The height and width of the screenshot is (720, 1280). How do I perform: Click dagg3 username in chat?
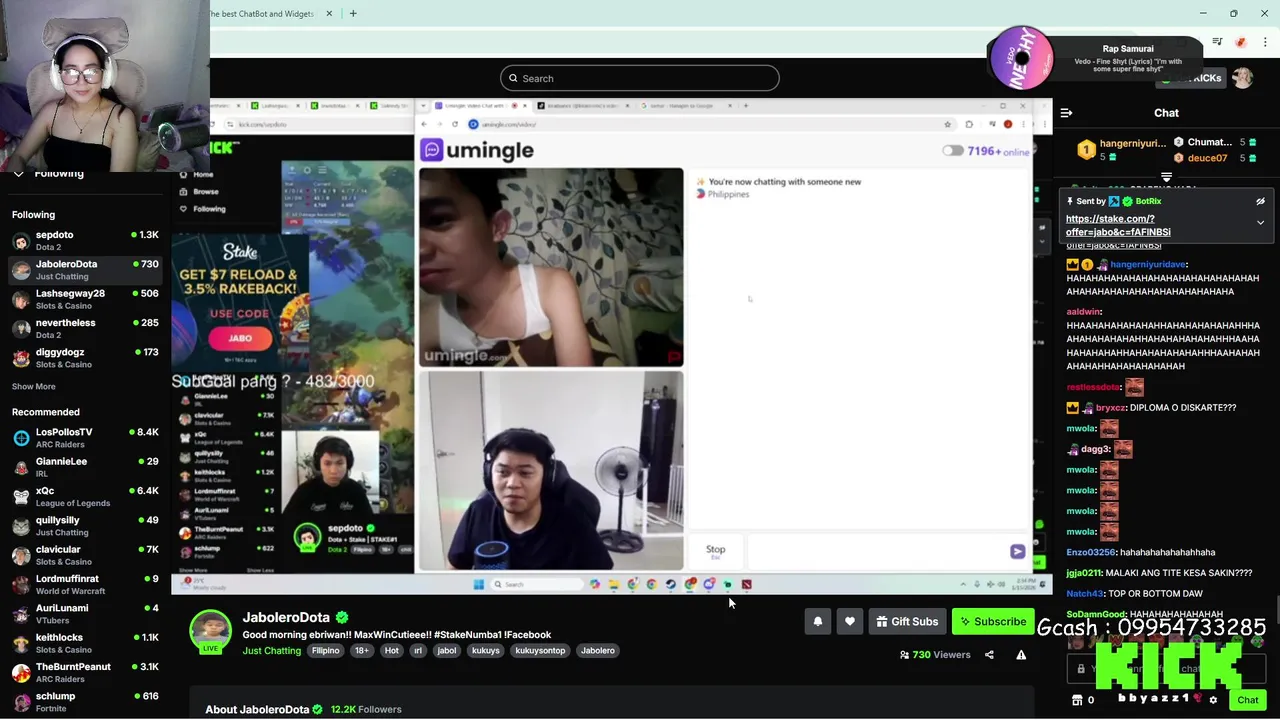[x=1095, y=449]
